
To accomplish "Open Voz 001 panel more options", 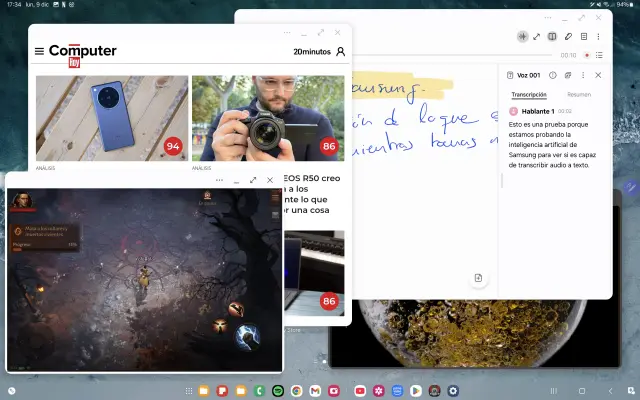I will click(x=583, y=75).
